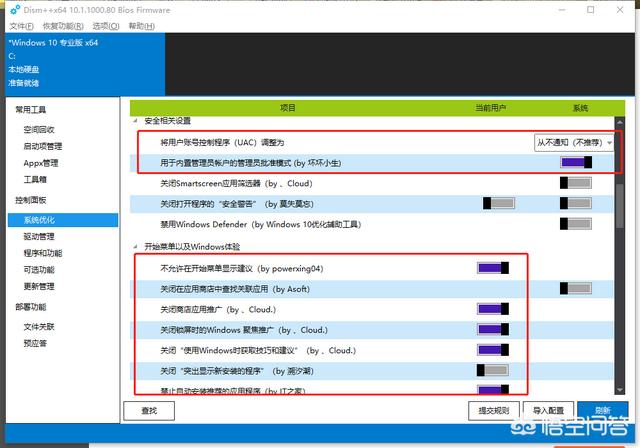Viewport: 640px width, 448px height.
Task: Click the 常用工具 sidebar heading
Action: pos(31,109)
